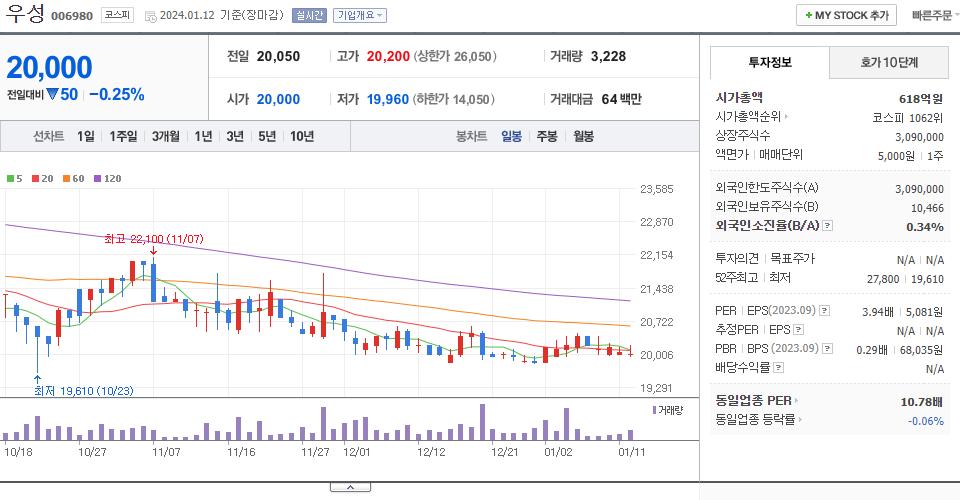The height and width of the screenshot is (500, 960).
Task: Open help icon beside PER EPS(2023.09)
Action: click(825, 311)
